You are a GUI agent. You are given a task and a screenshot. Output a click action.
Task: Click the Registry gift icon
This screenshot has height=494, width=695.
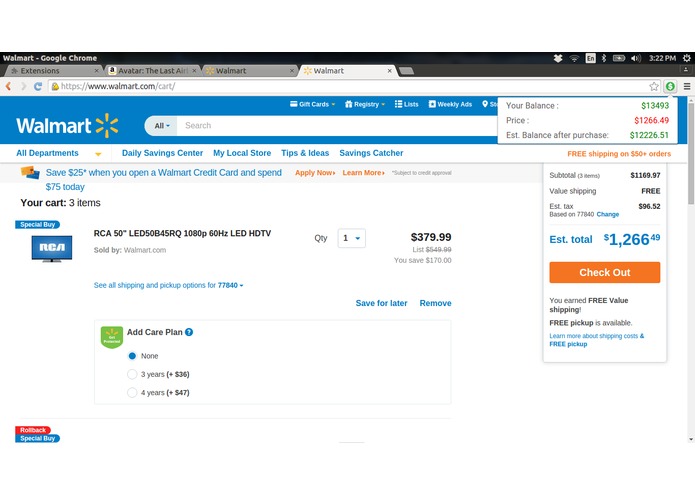tap(348, 104)
